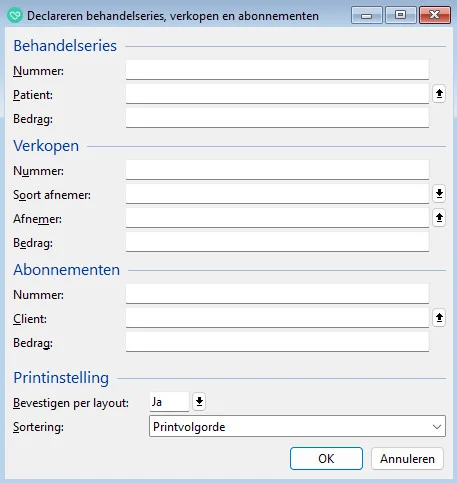Select the Behandelseries Bedrag field
Screen dimensions: 457x483
pos(277,118)
